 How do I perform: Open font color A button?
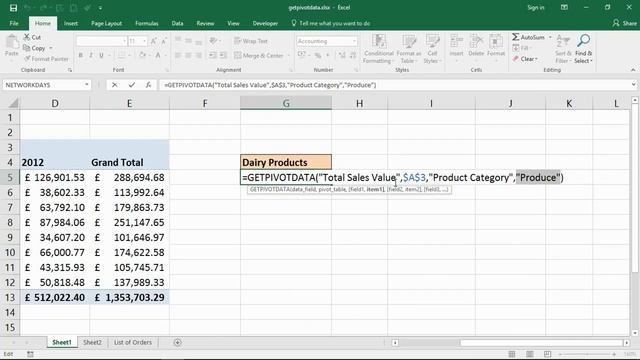[158, 55]
